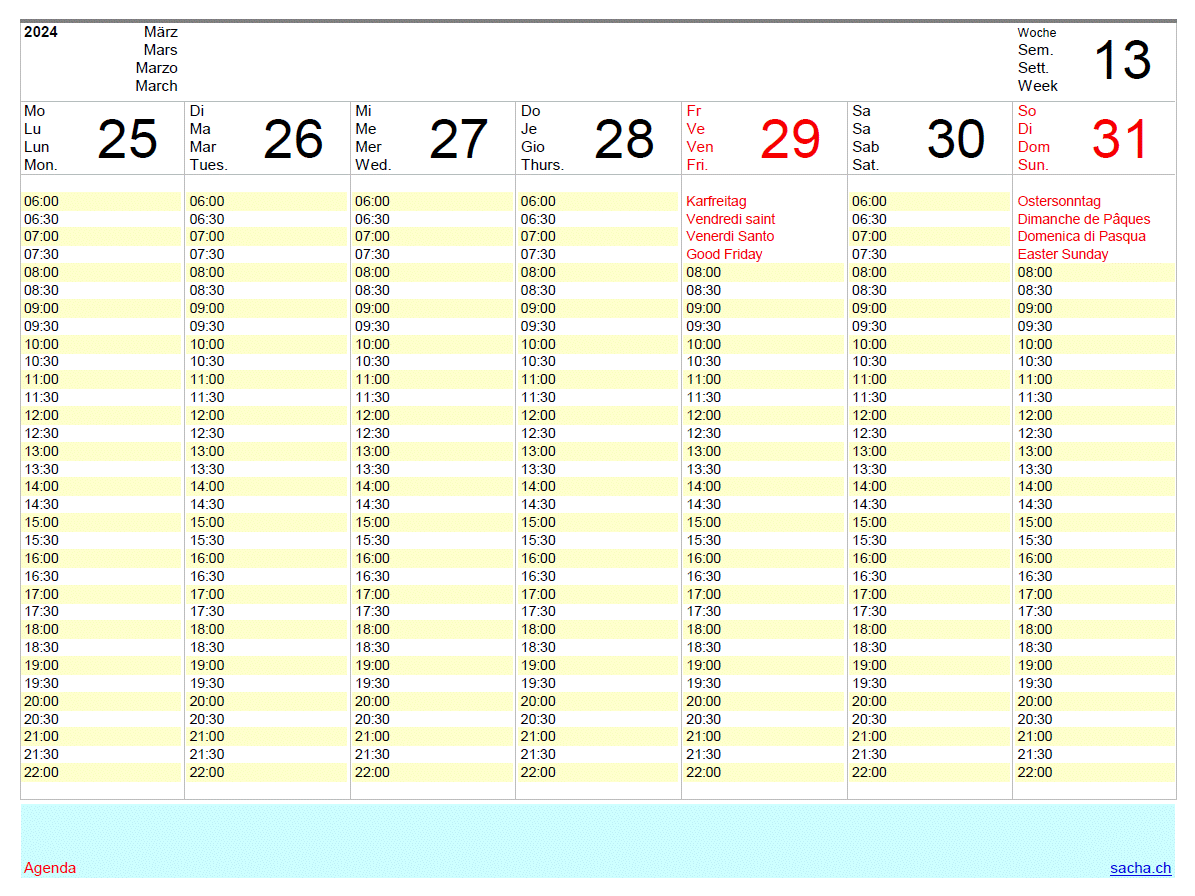Select the month name März

(161, 32)
